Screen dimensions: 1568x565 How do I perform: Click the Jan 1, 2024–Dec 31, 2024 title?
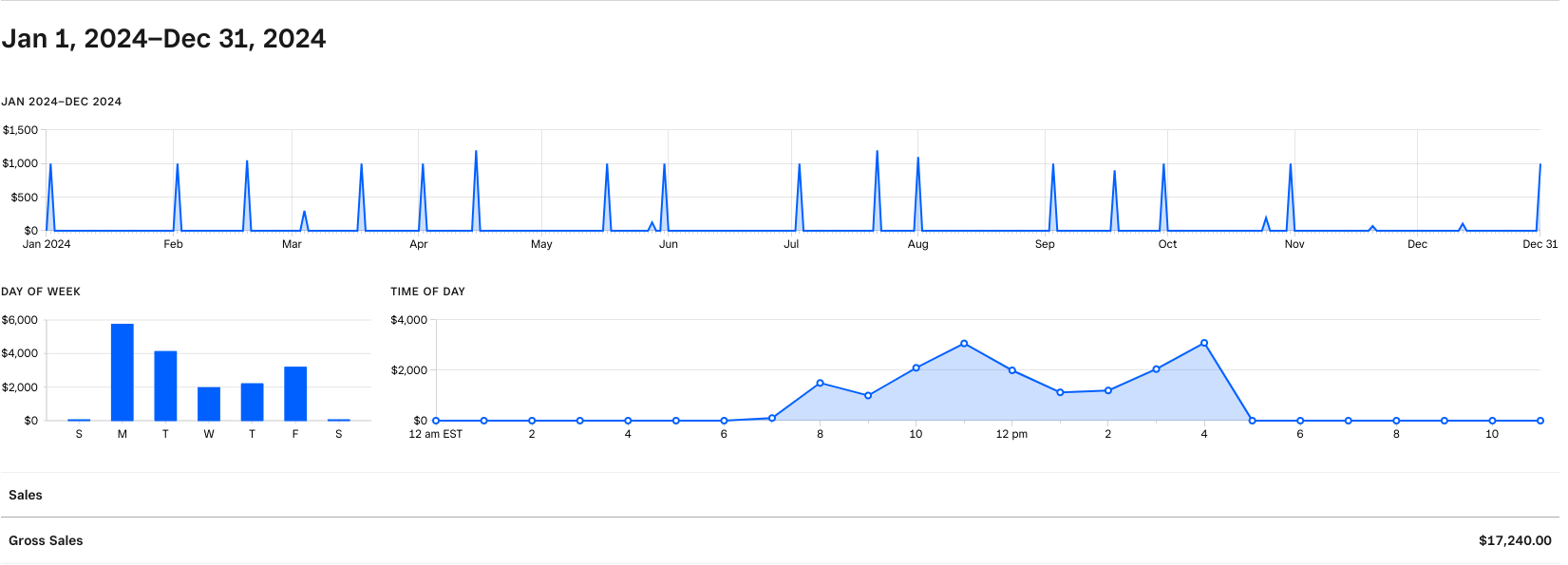(x=163, y=39)
